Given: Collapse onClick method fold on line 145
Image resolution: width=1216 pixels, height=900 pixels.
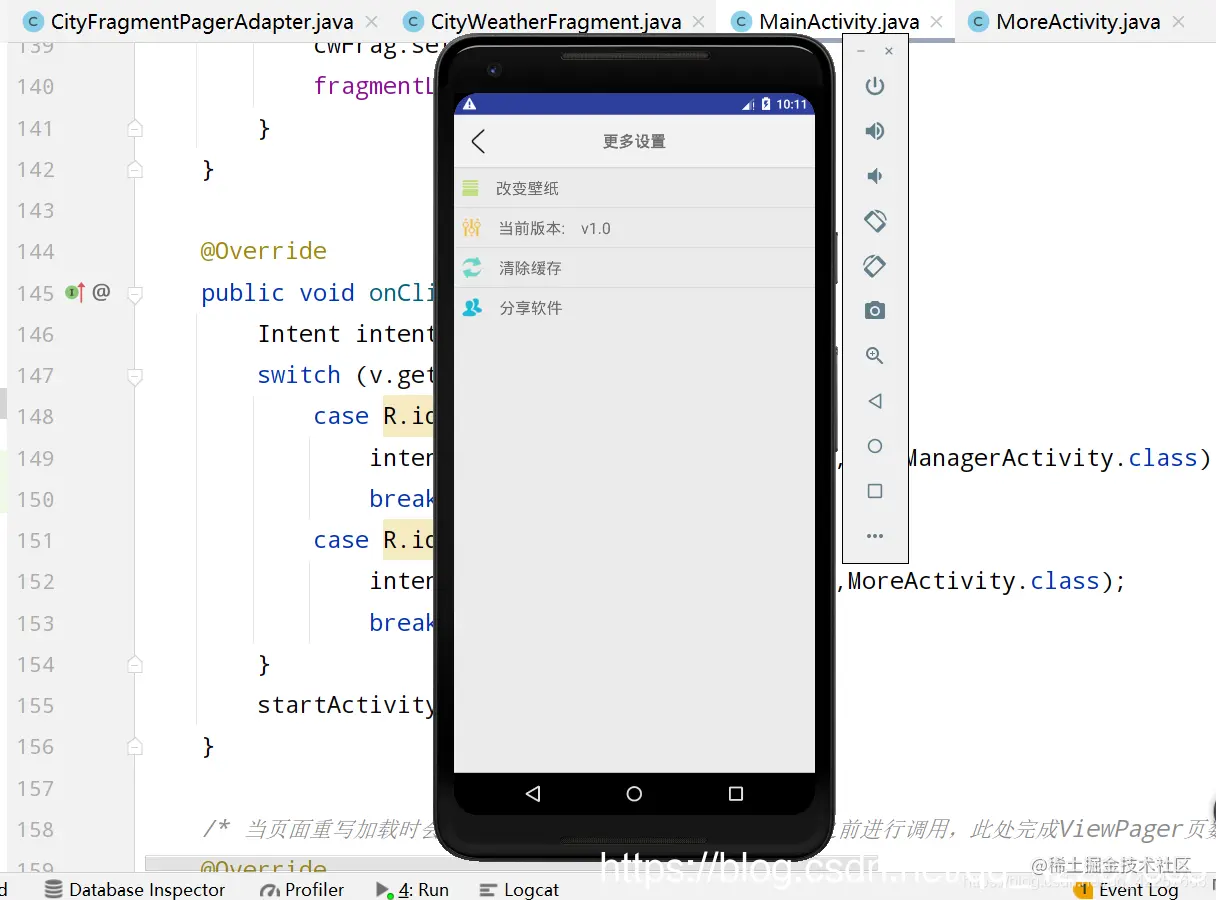Looking at the screenshot, I should coord(135,294).
